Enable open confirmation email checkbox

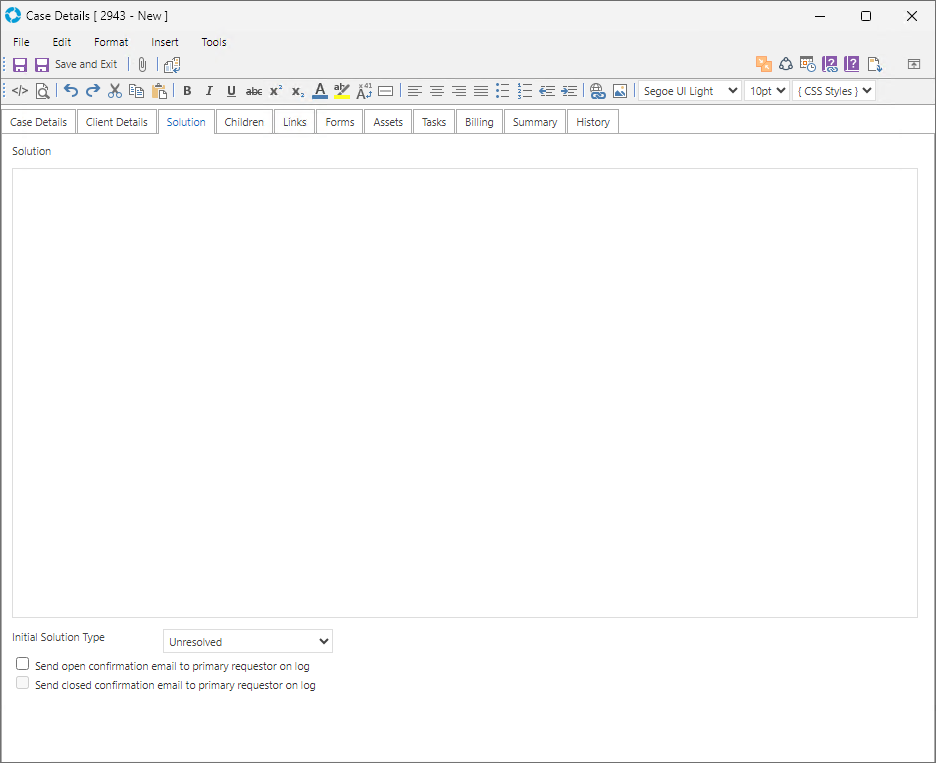click(23, 664)
